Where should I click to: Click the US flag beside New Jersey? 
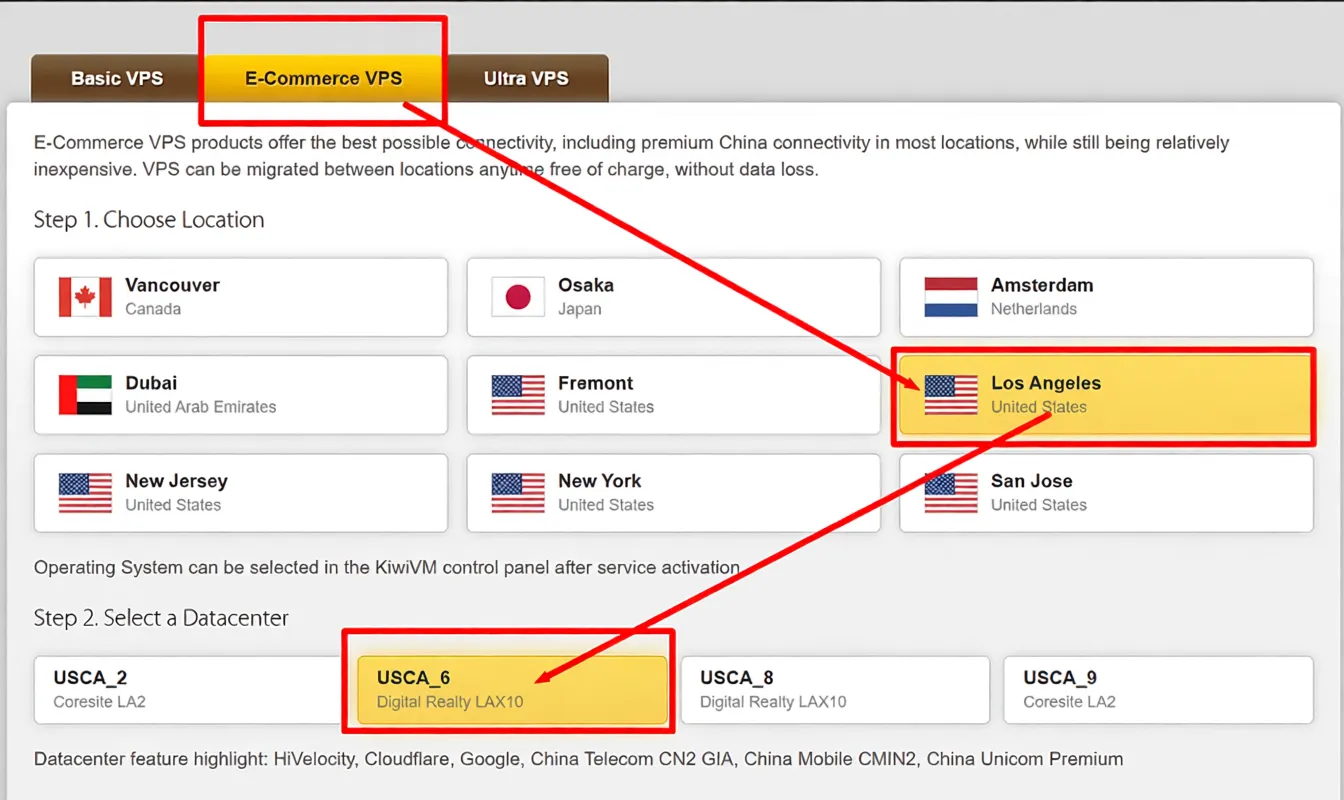[85, 493]
